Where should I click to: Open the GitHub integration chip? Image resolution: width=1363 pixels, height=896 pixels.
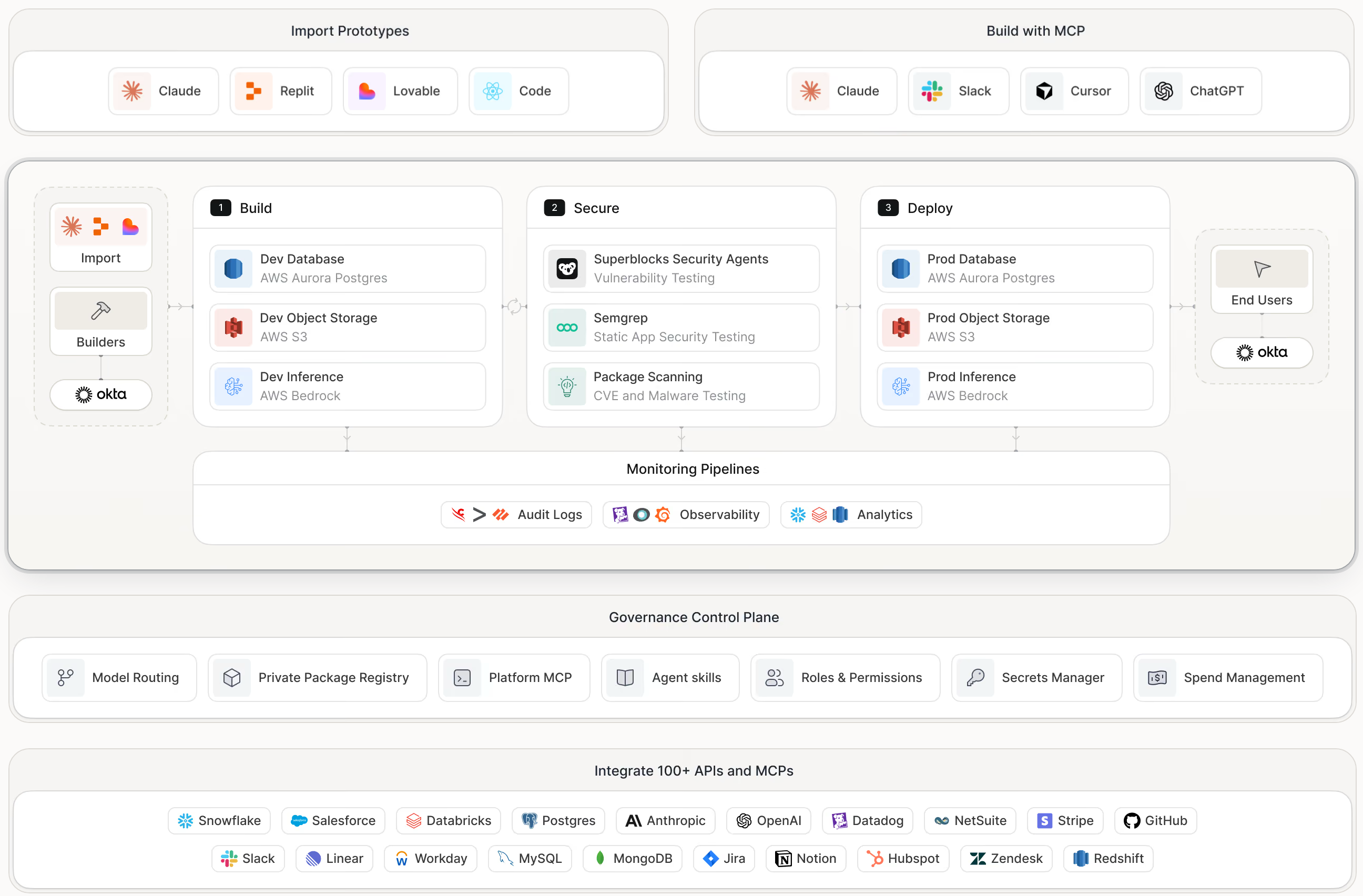pyautogui.click(x=1155, y=820)
